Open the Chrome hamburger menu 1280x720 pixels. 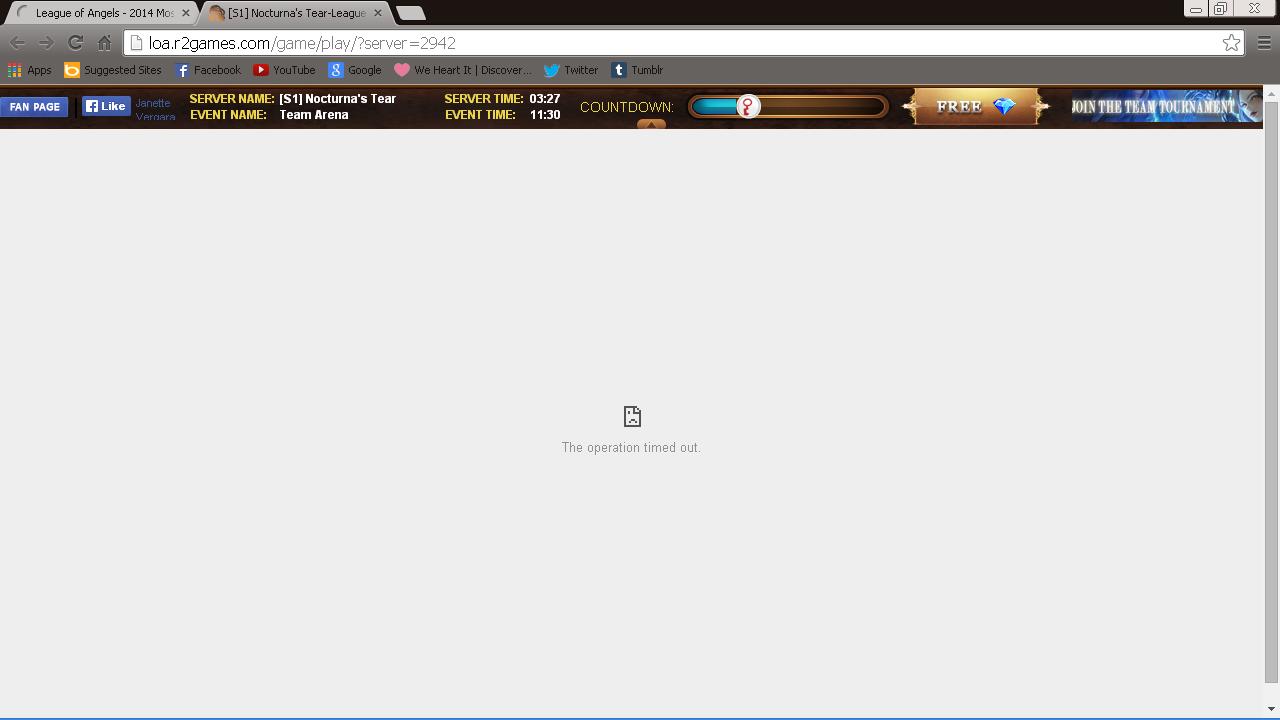(1264, 43)
